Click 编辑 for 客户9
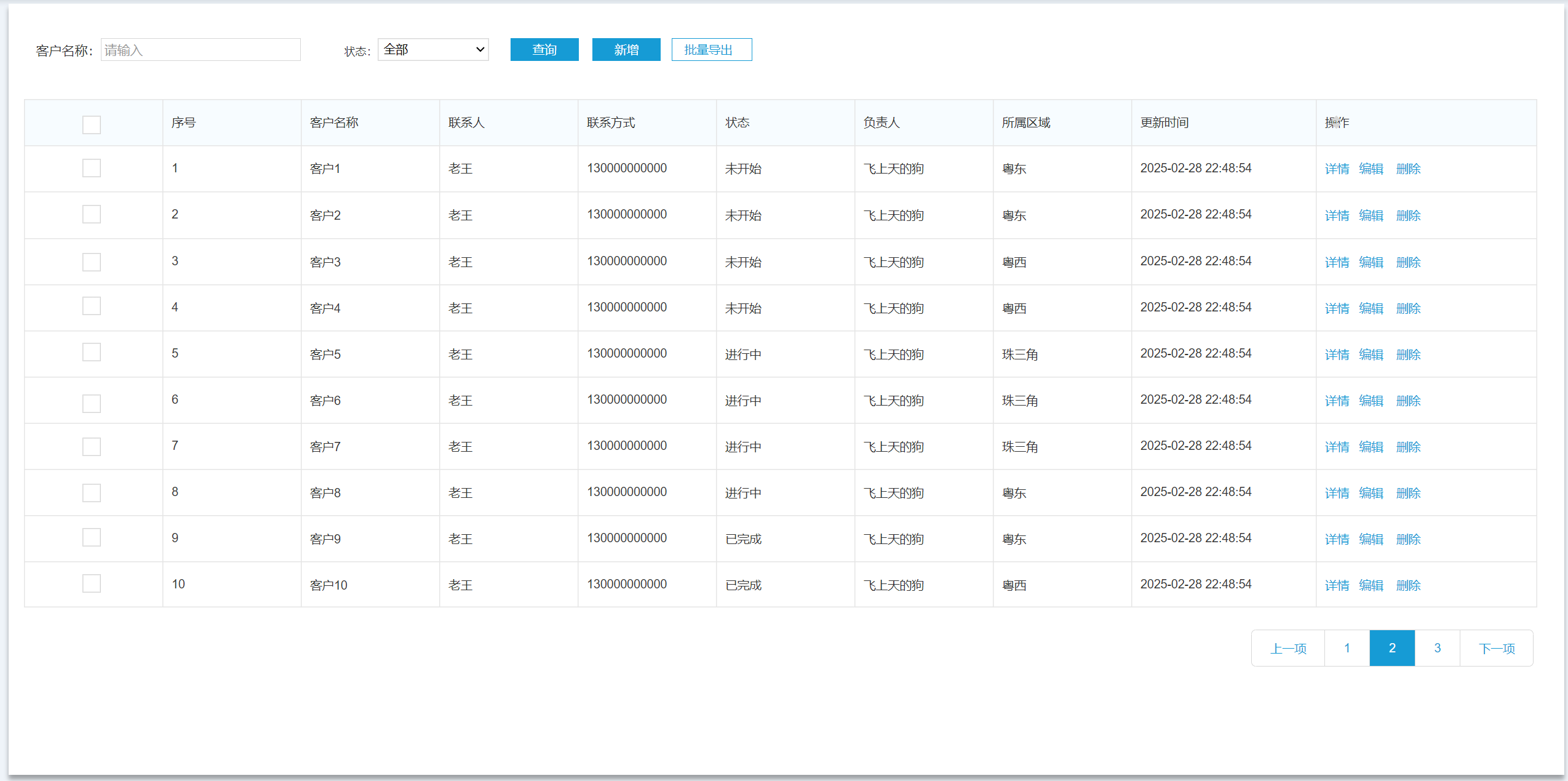This screenshot has height=781, width=1568. pyautogui.click(x=1371, y=539)
